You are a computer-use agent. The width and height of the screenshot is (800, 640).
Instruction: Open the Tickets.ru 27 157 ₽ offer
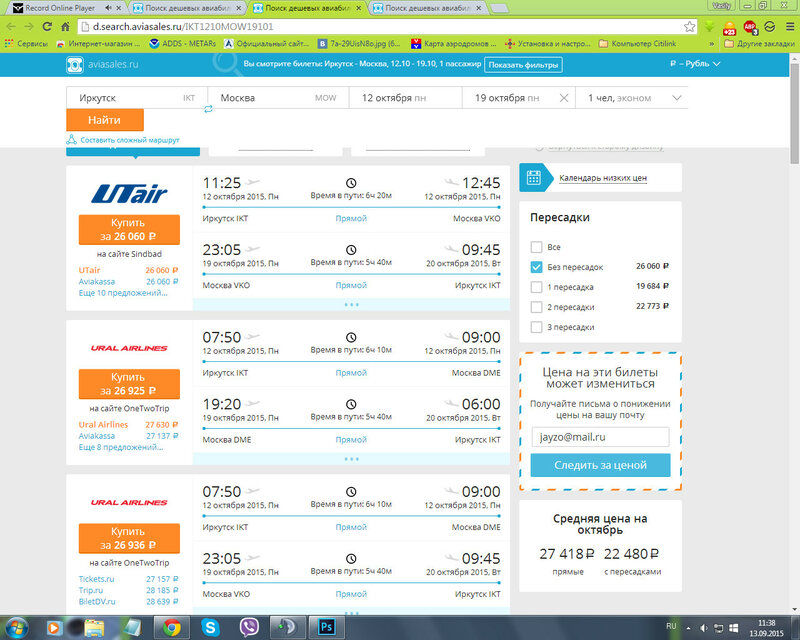[x=128, y=579]
